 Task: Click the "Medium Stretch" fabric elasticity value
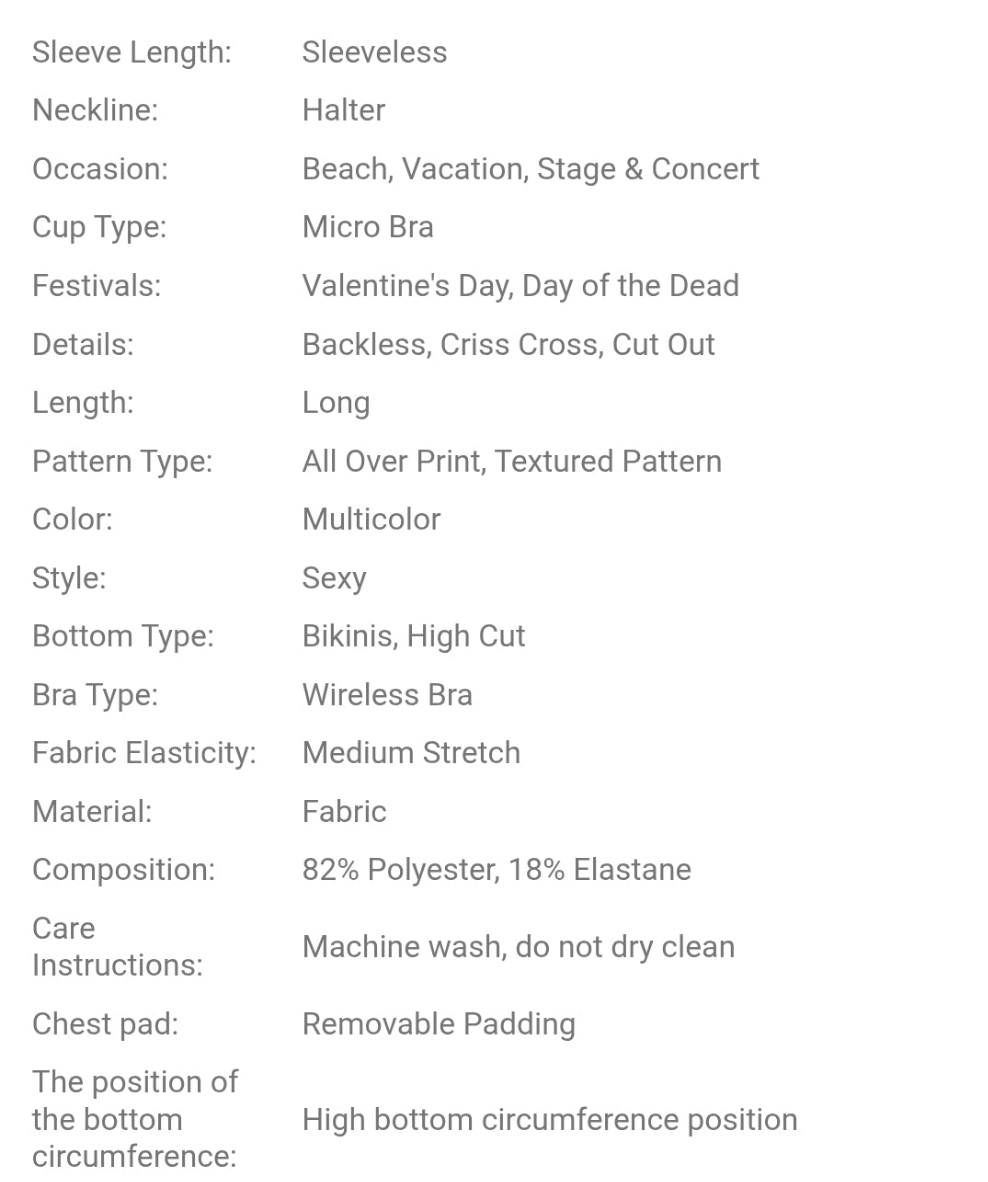(x=411, y=752)
